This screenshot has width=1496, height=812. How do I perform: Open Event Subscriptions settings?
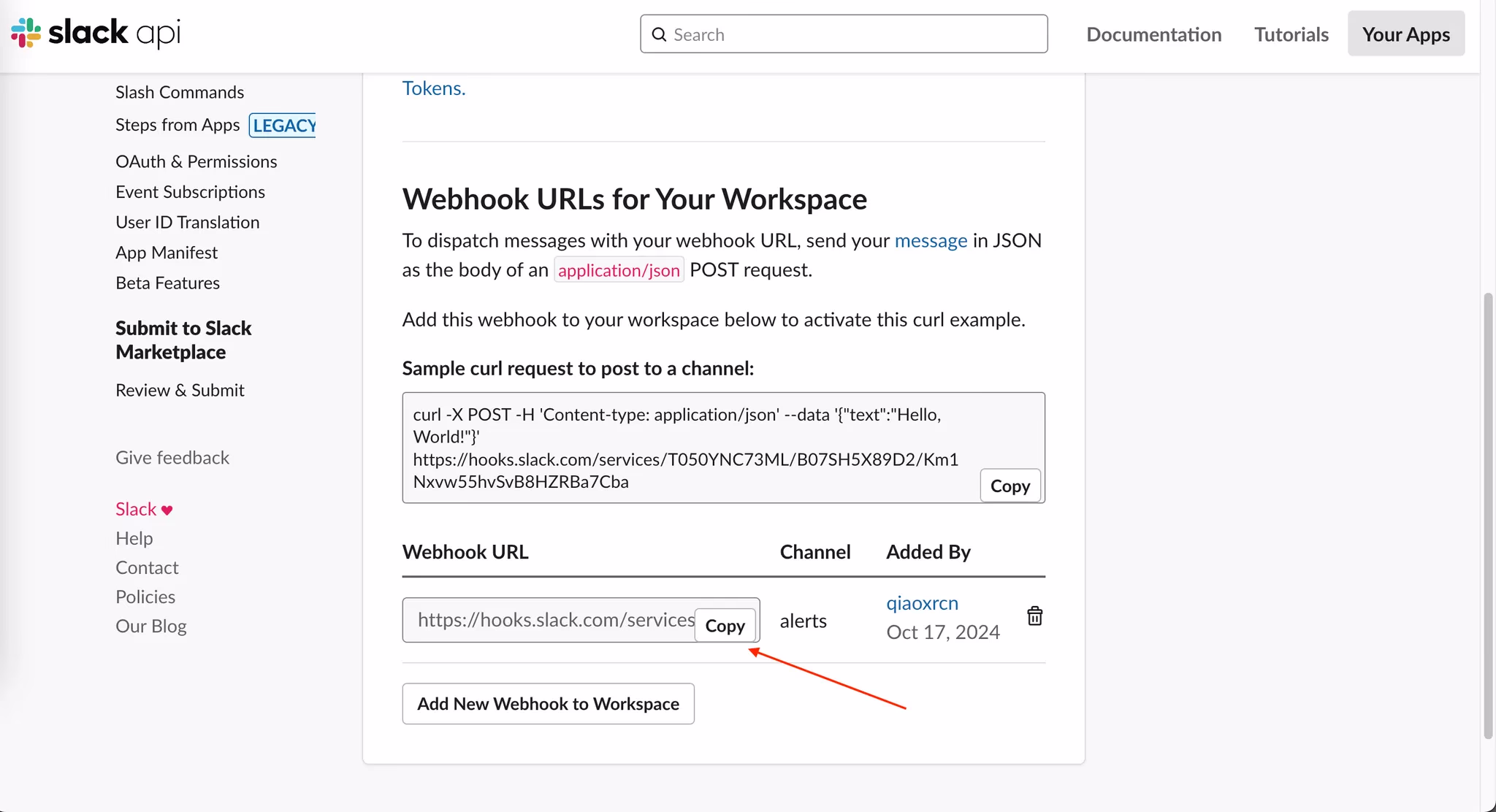190,192
